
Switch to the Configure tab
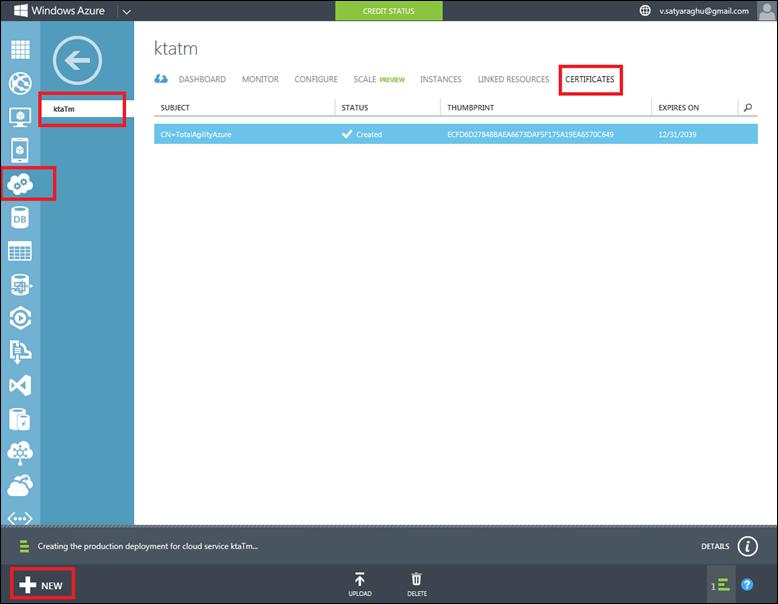pos(316,79)
